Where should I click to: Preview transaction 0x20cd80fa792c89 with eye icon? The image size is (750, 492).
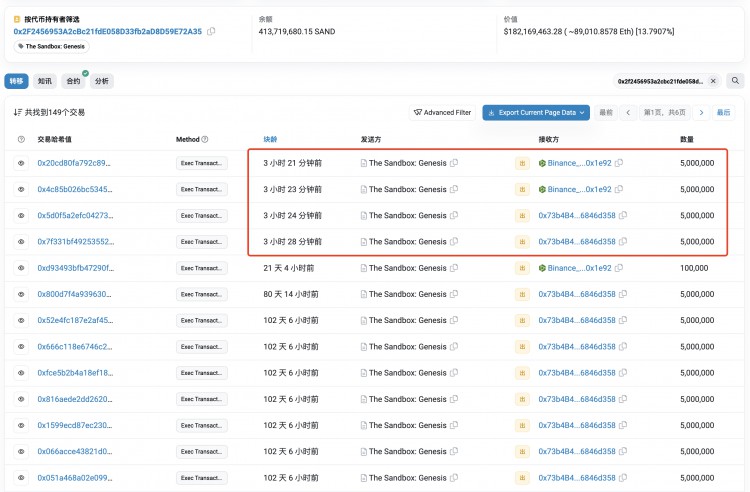click(21, 163)
